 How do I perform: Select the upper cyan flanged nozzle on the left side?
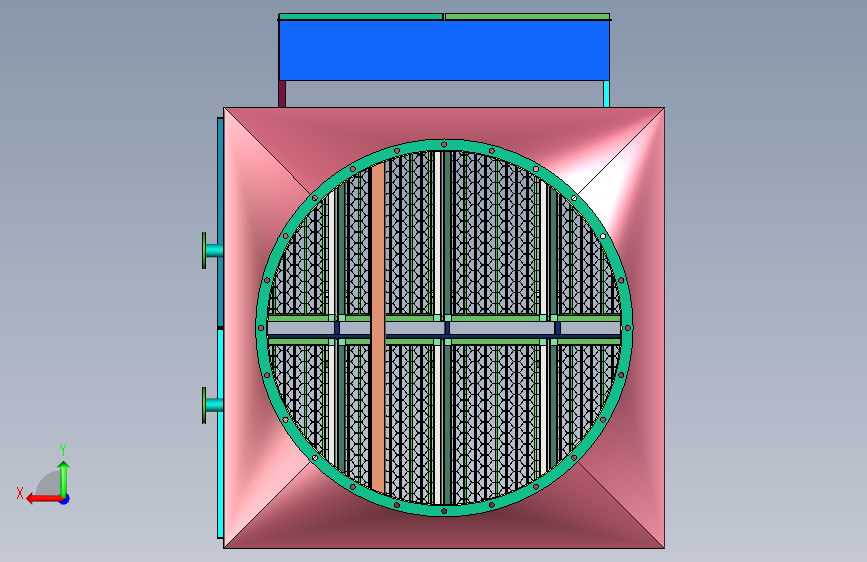click(x=212, y=251)
